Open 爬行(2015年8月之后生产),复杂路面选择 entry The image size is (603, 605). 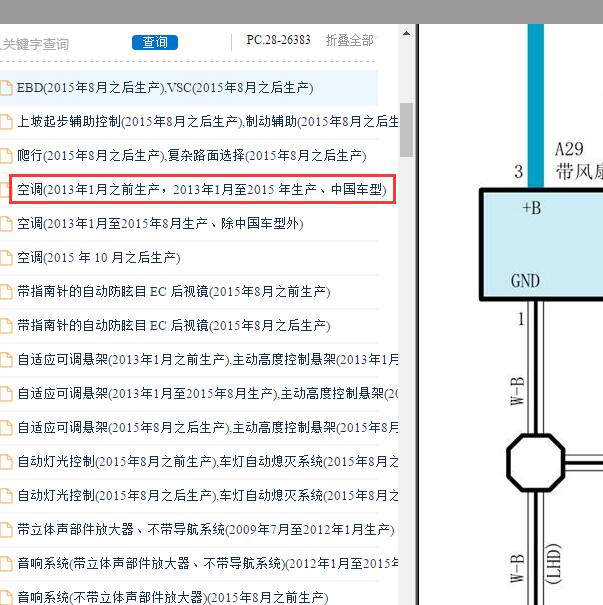(191, 155)
